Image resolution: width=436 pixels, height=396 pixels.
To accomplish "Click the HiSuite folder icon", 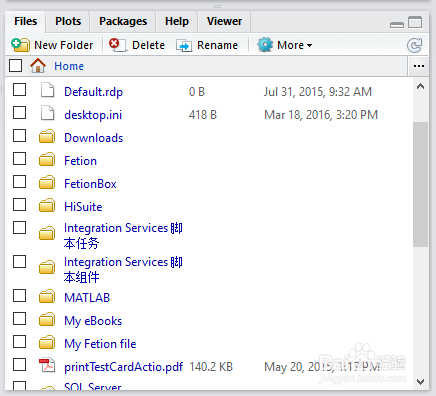I will coord(47,206).
